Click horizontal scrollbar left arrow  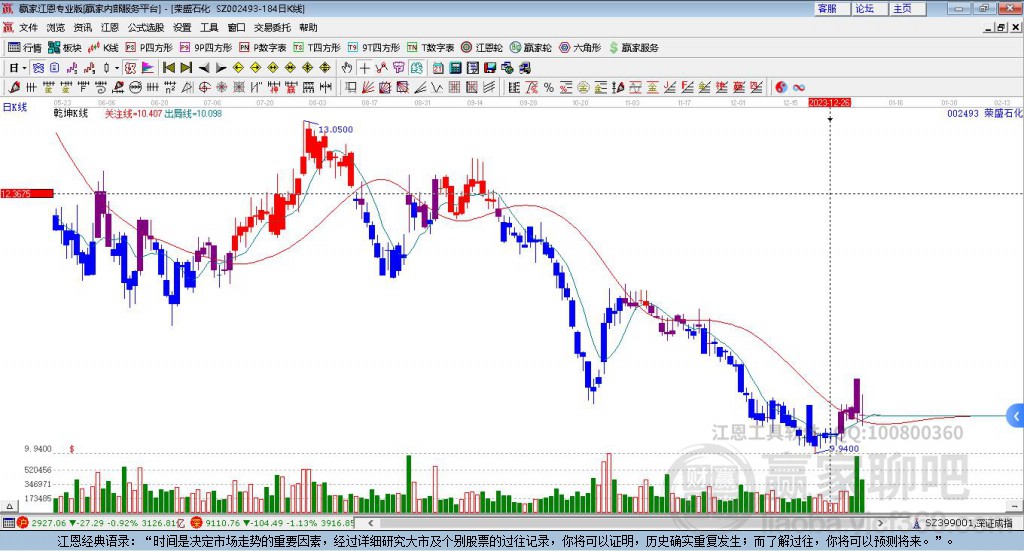click(371, 523)
